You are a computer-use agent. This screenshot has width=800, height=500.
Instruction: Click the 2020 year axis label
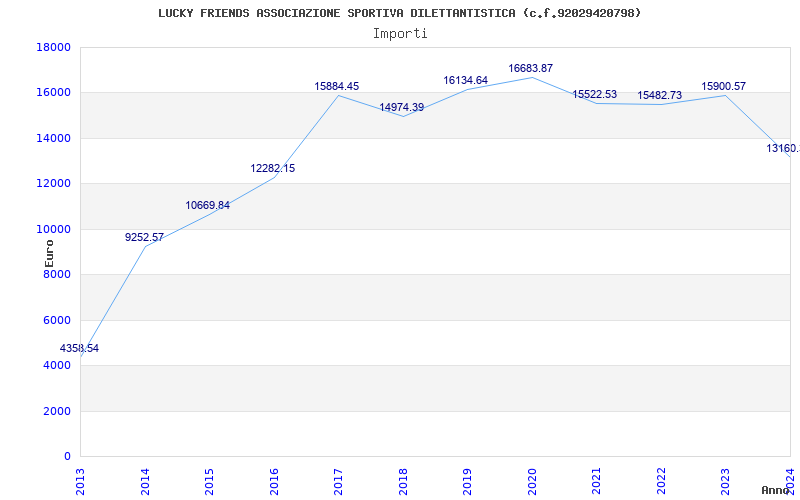pos(532,478)
